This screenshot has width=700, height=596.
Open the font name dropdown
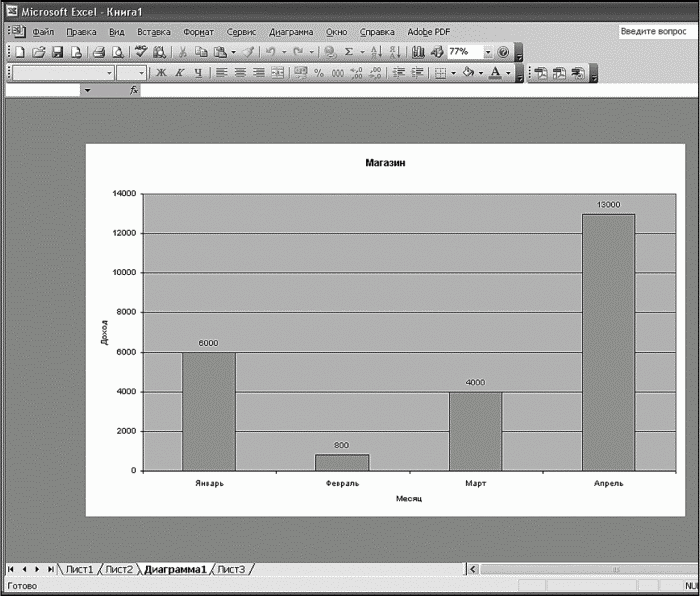pyautogui.click(x=109, y=73)
